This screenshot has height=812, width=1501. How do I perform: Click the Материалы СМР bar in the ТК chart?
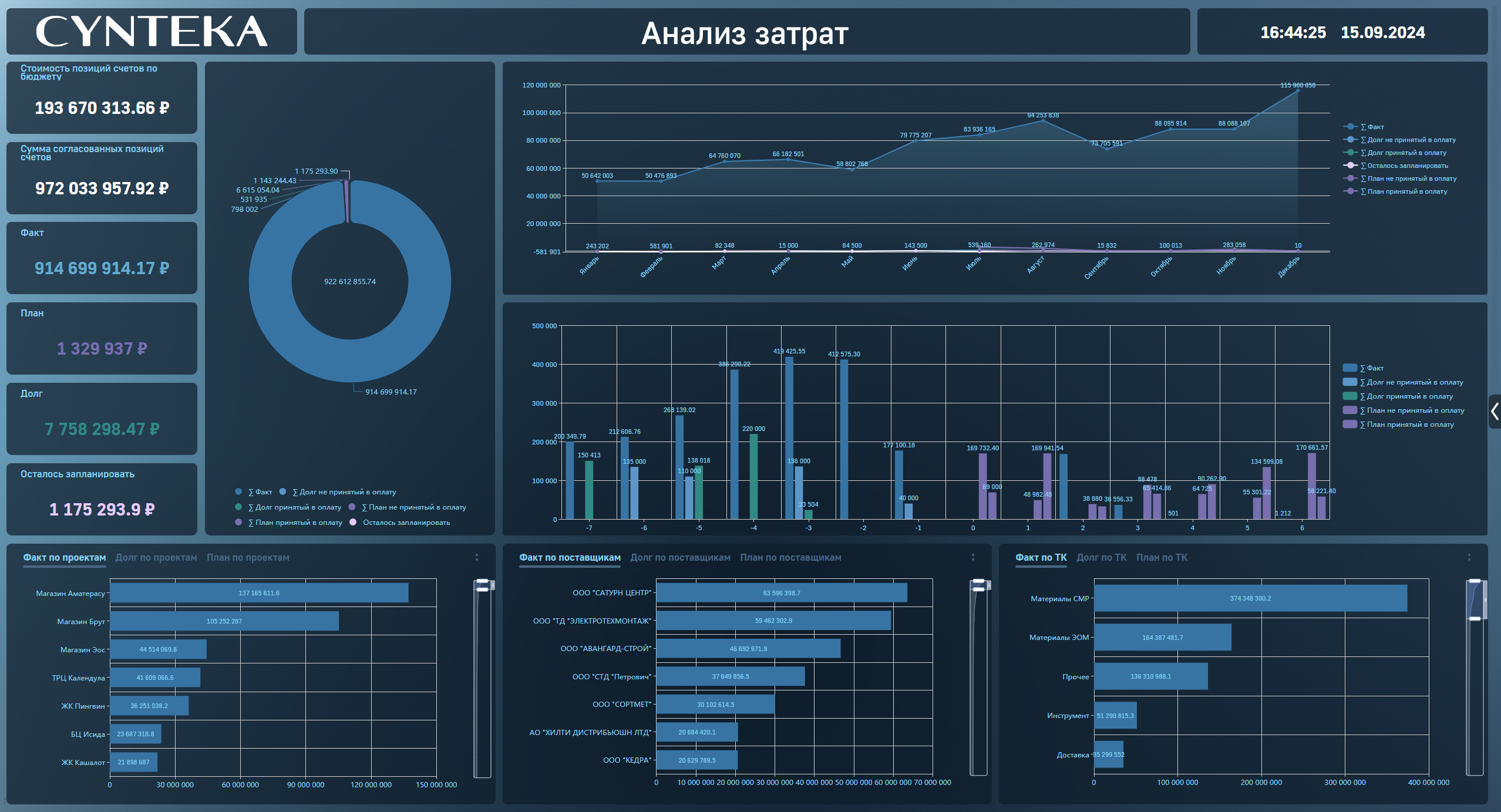pyautogui.click(x=1250, y=598)
